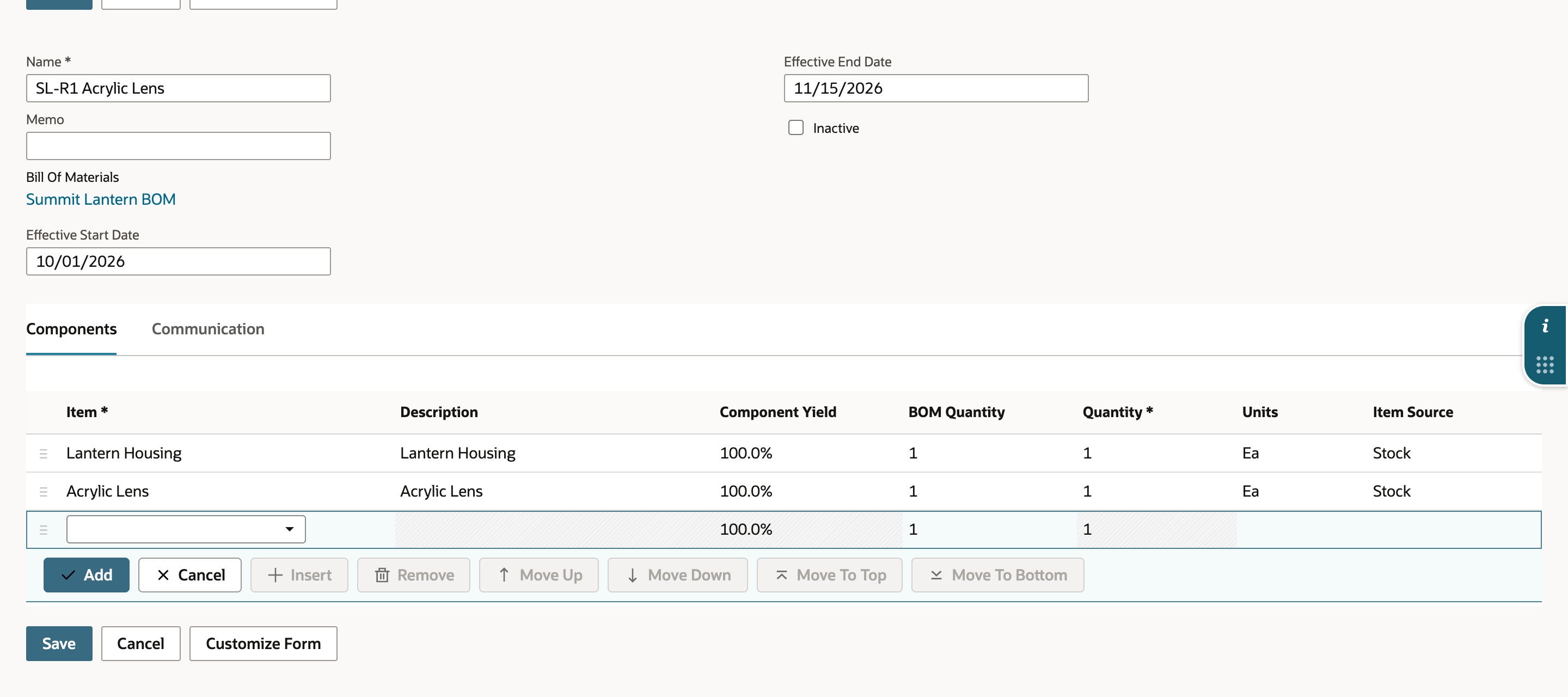Image resolution: width=1568 pixels, height=697 pixels.
Task: Open the grid dots icon on side panel
Action: (x=1545, y=365)
